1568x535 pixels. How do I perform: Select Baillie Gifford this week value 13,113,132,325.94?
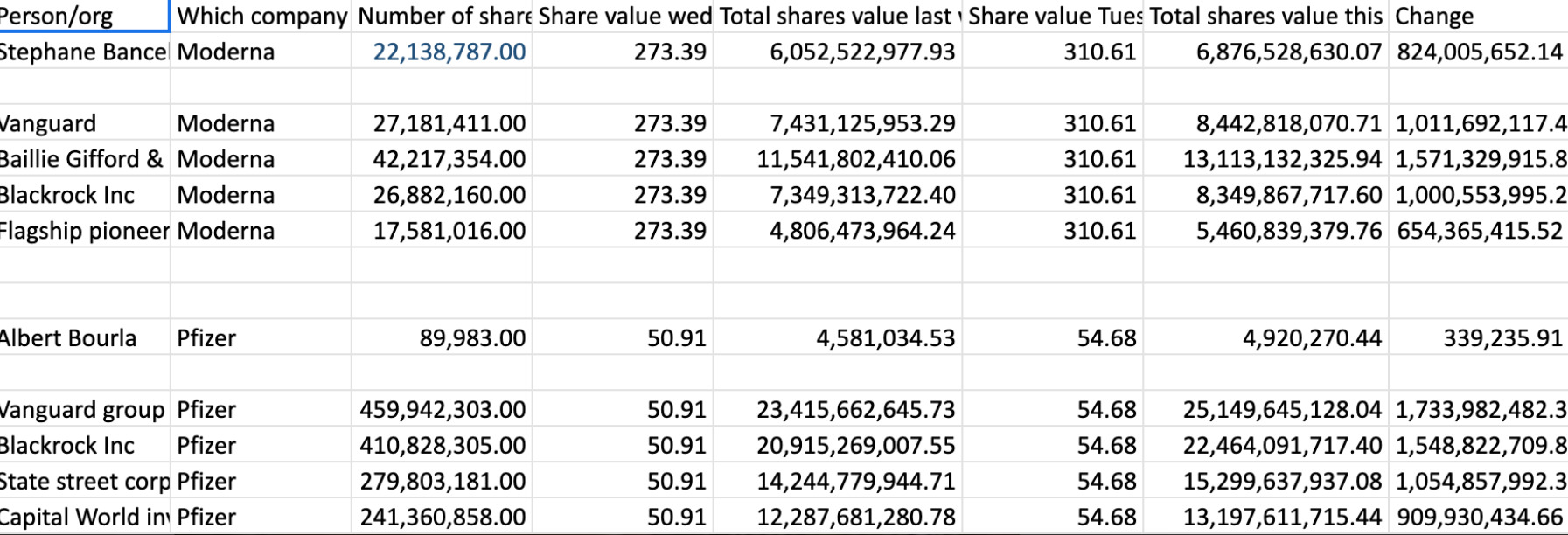(x=1265, y=159)
